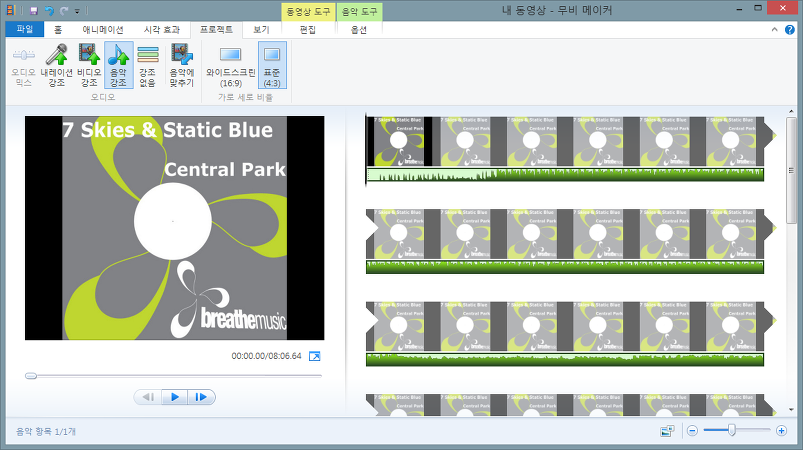Image resolution: width=803 pixels, height=450 pixels.
Task: Open the Audio Mix (오디오 믹스) tool
Action: click(x=24, y=66)
